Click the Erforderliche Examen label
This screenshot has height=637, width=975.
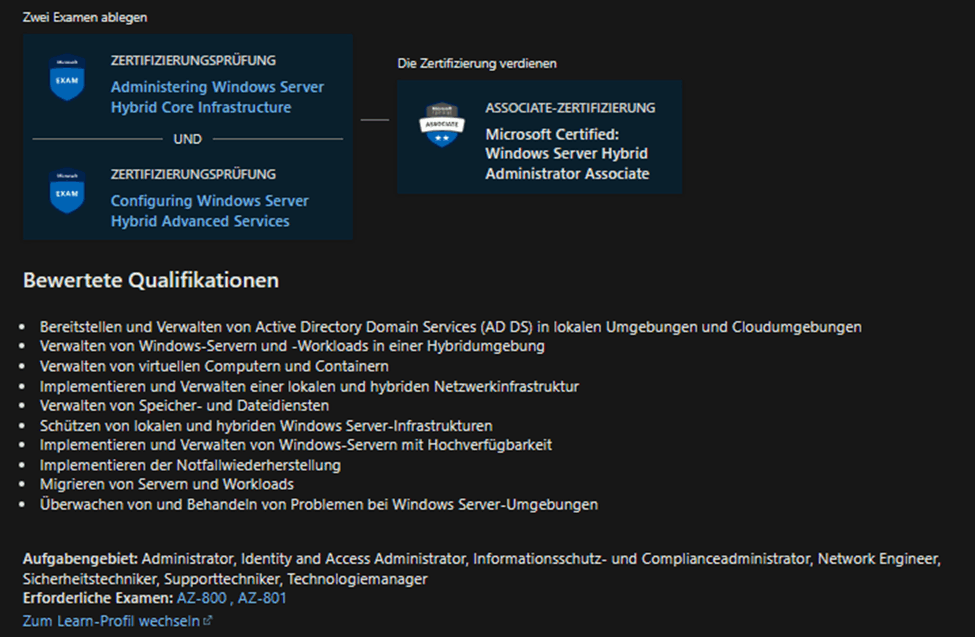click(x=98, y=598)
